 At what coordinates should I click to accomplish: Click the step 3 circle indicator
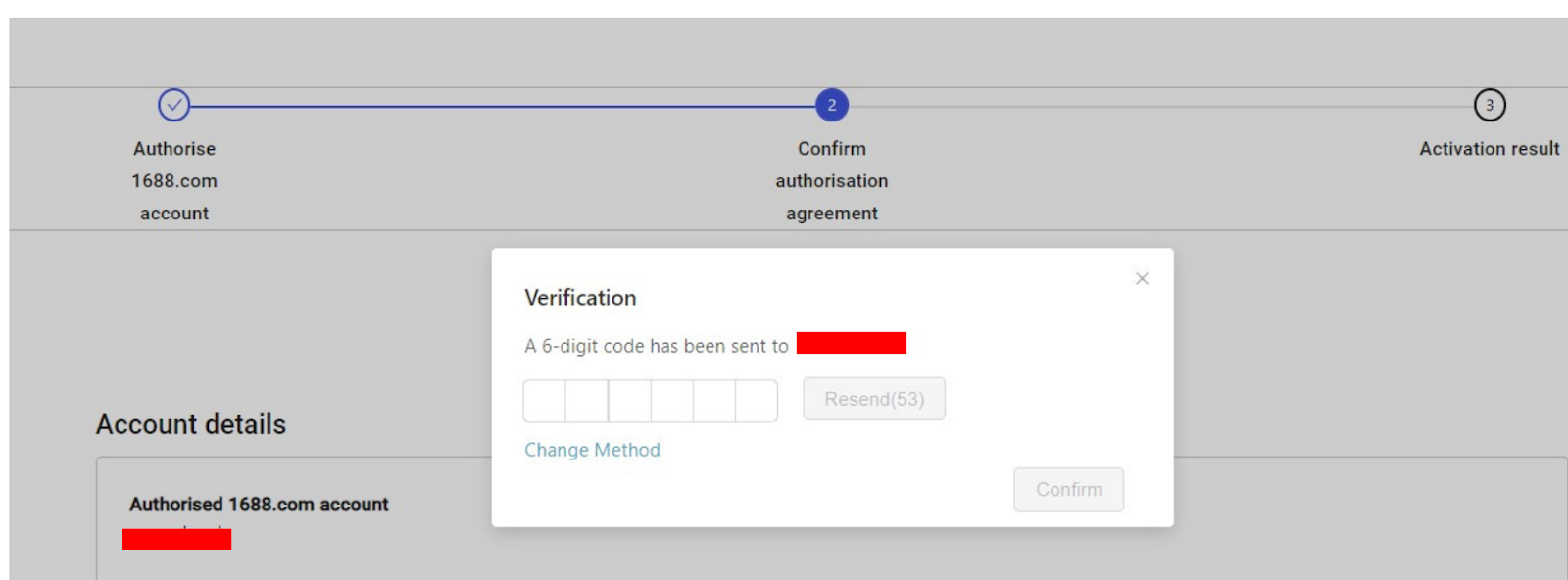coord(1489,105)
